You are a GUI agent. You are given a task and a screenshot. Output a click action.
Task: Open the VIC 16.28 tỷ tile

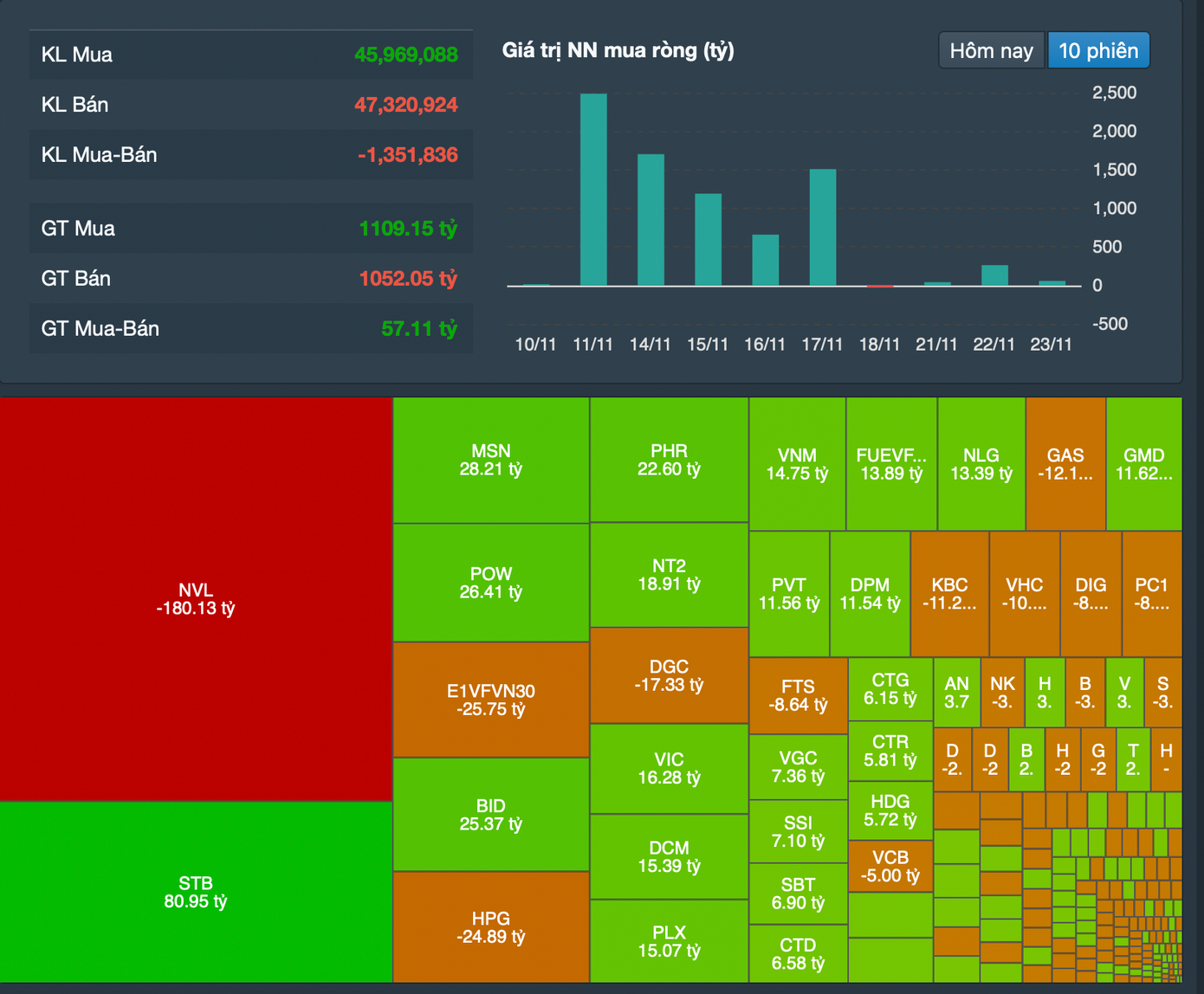[669, 769]
